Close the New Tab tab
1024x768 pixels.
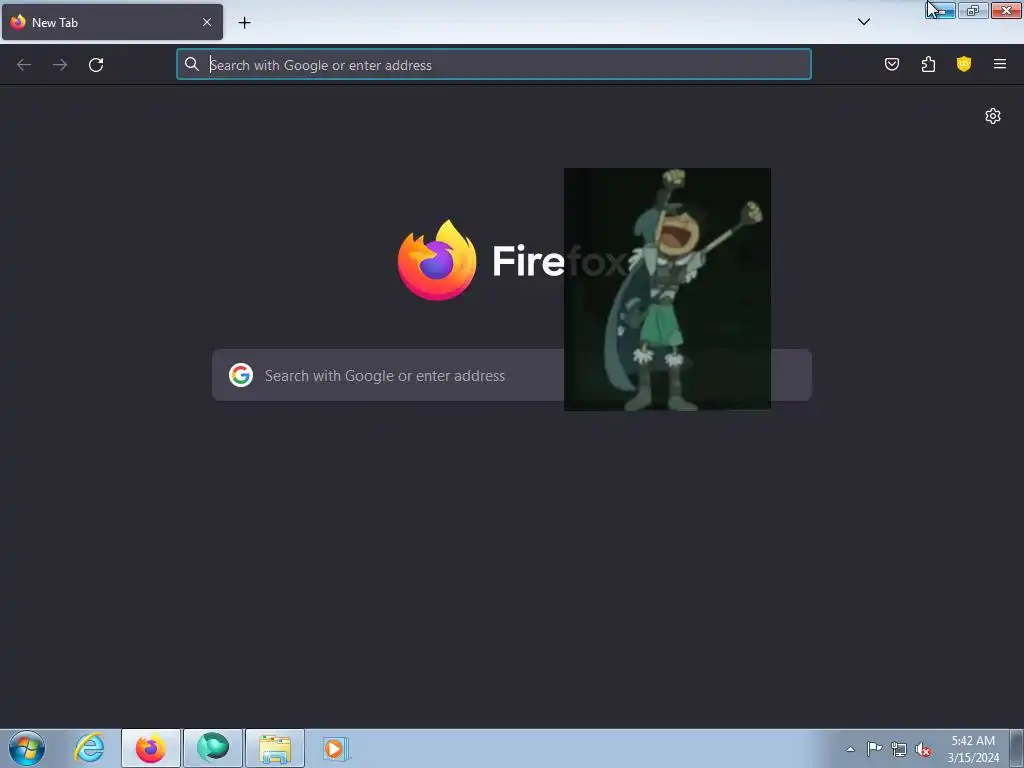(207, 22)
